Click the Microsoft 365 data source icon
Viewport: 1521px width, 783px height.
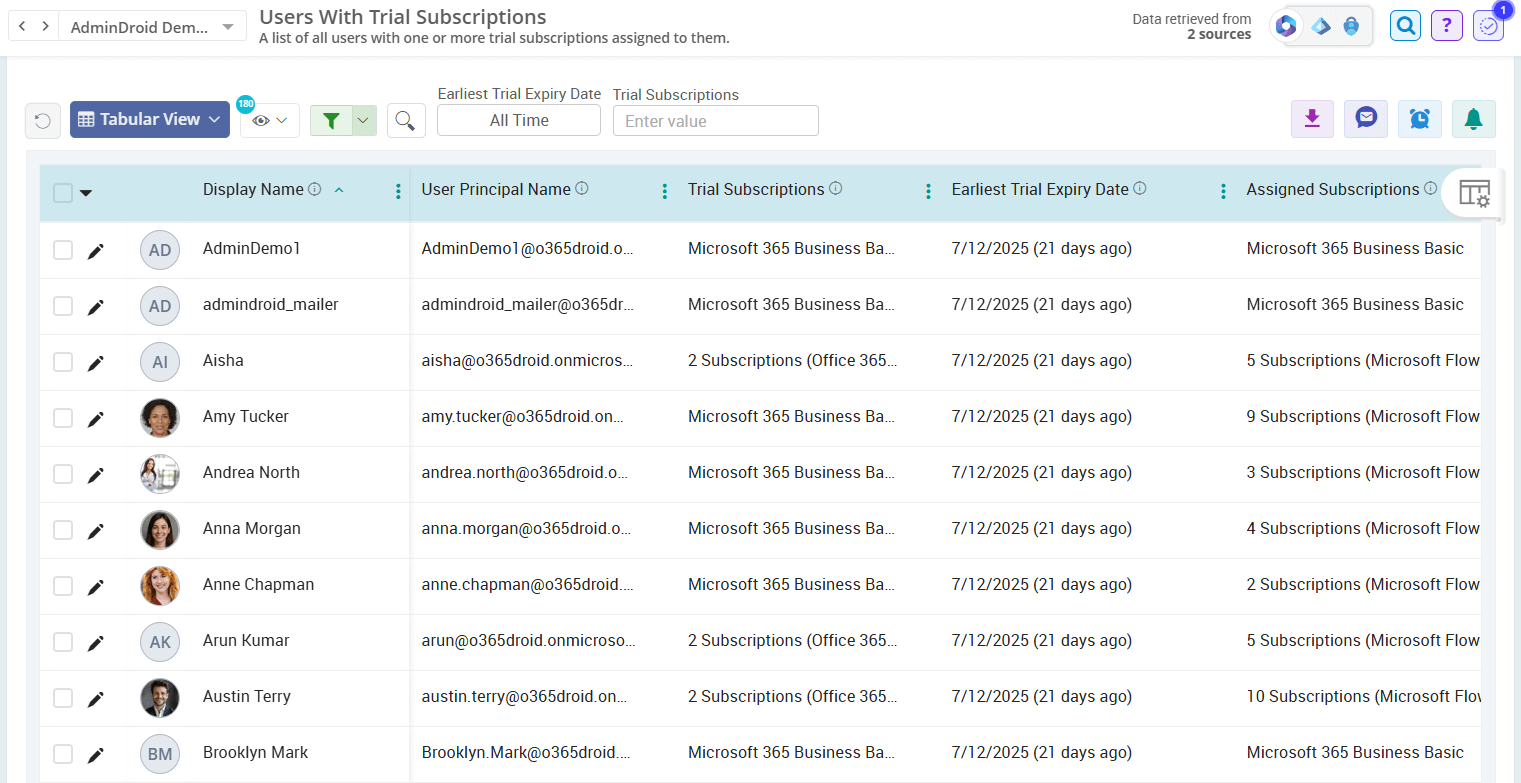[1285, 26]
